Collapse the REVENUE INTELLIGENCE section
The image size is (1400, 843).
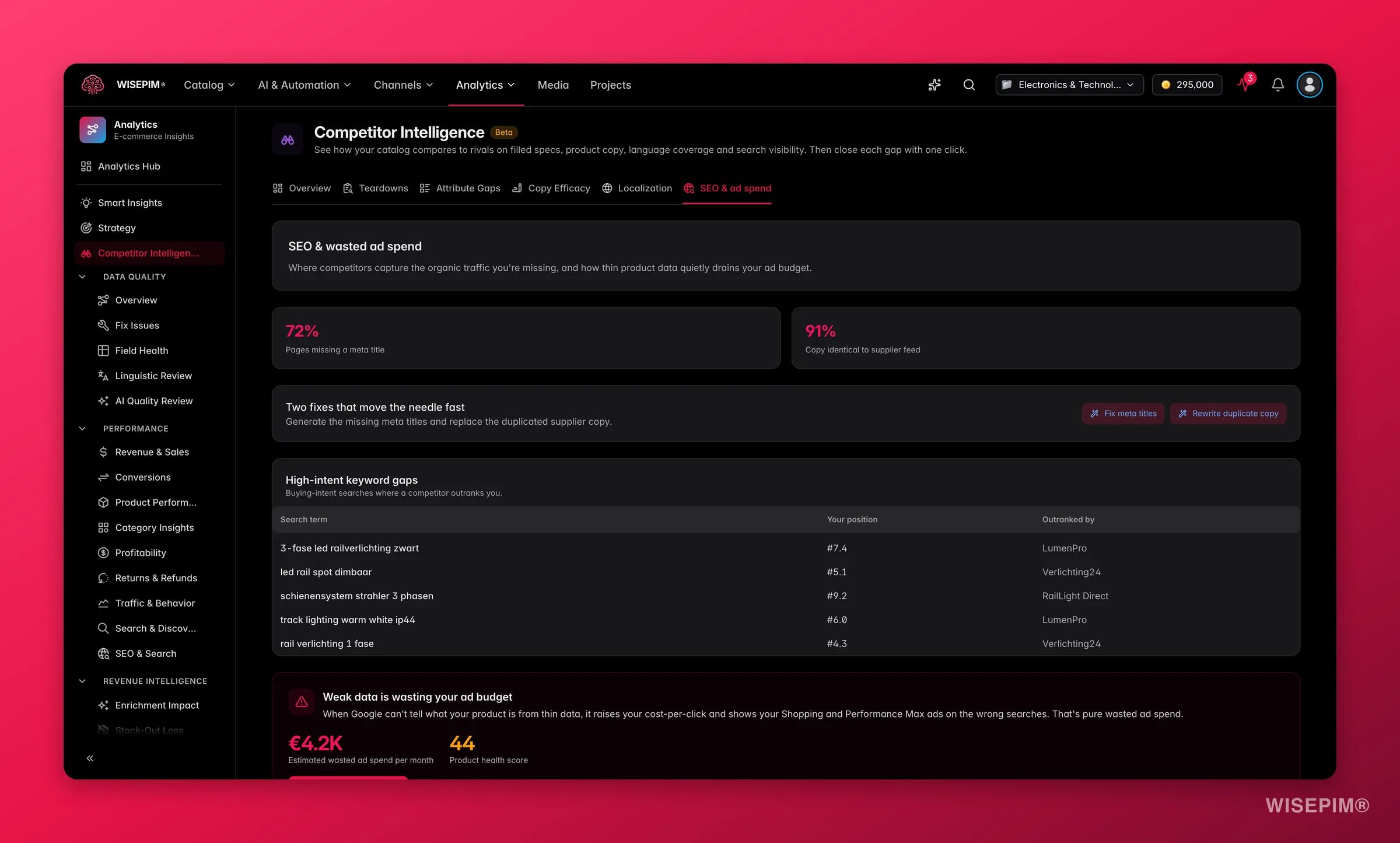(82, 681)
